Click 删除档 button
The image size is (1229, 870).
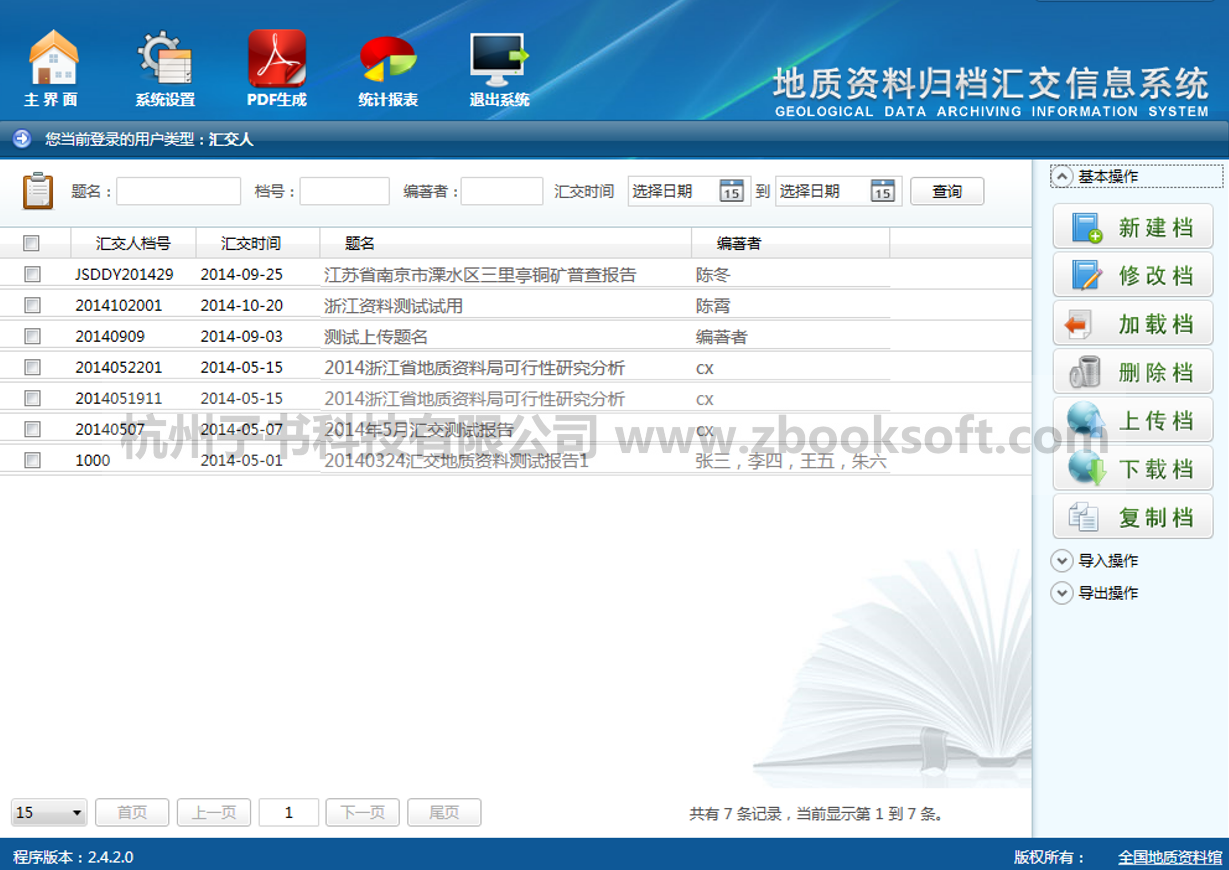1133,372
